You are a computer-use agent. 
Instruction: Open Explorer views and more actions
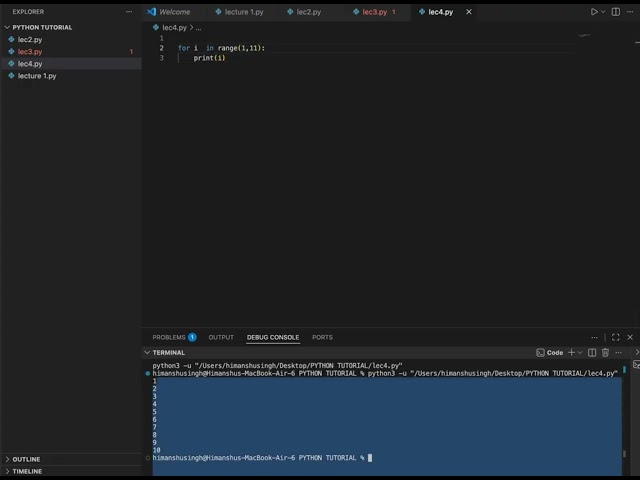click(129, 12)
